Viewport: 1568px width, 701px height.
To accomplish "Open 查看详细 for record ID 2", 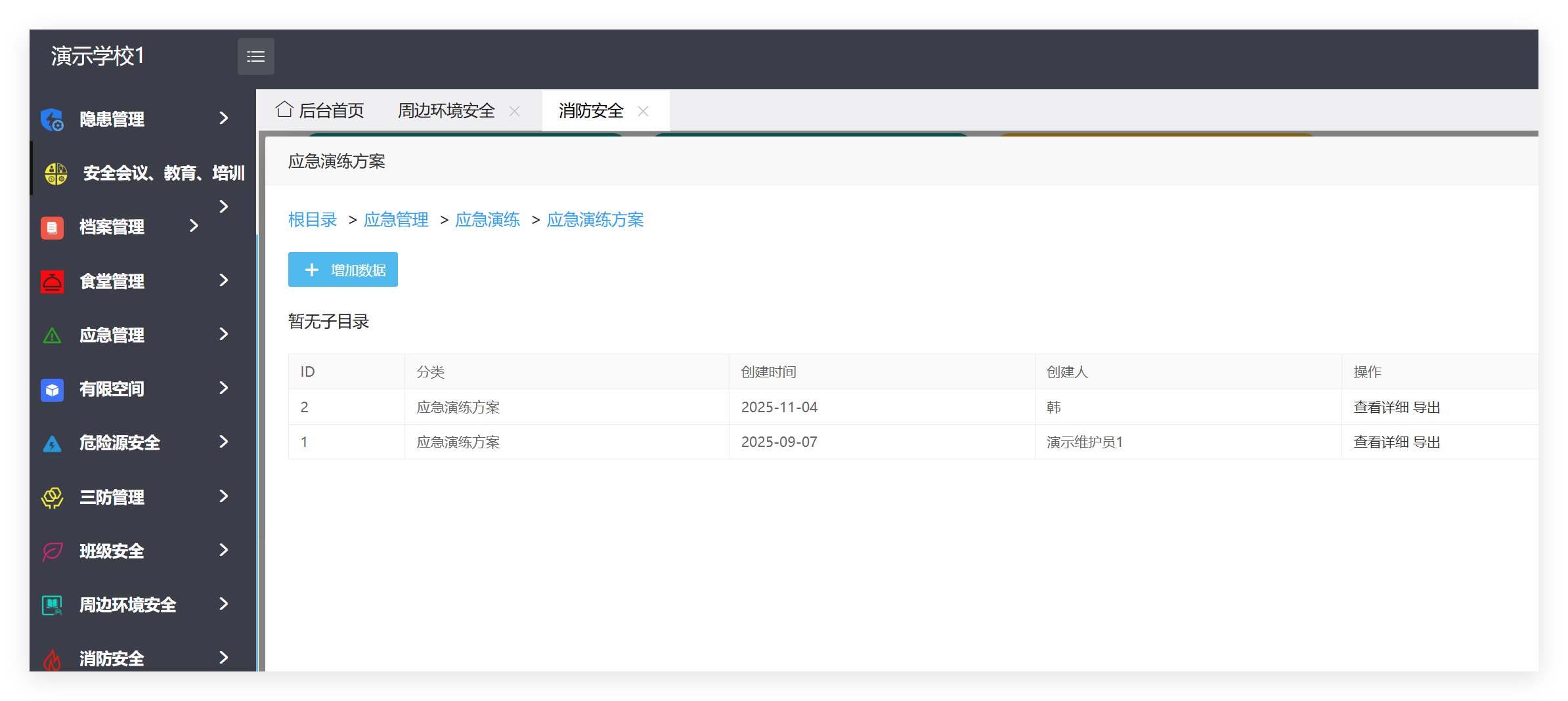I will tap(1382, 407).
